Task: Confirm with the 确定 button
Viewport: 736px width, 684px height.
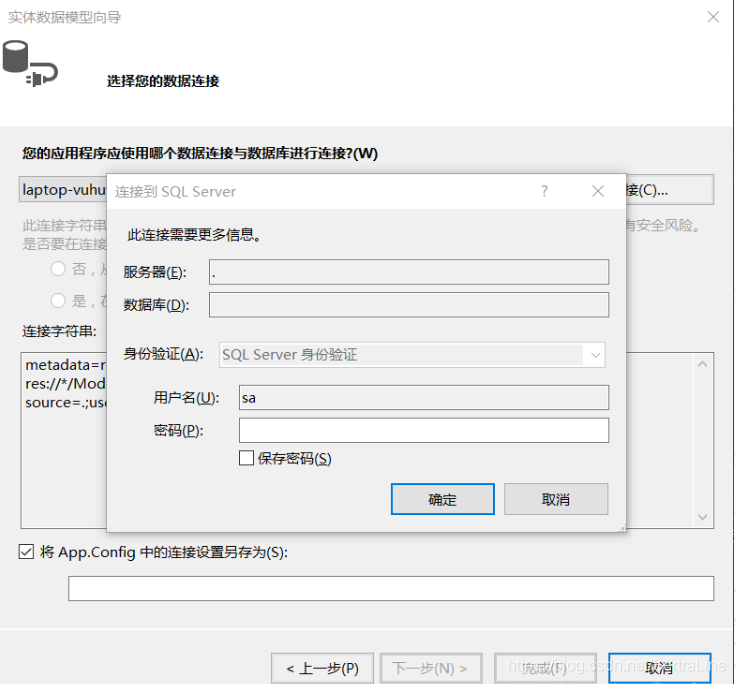Action: (x=443, y=499)
